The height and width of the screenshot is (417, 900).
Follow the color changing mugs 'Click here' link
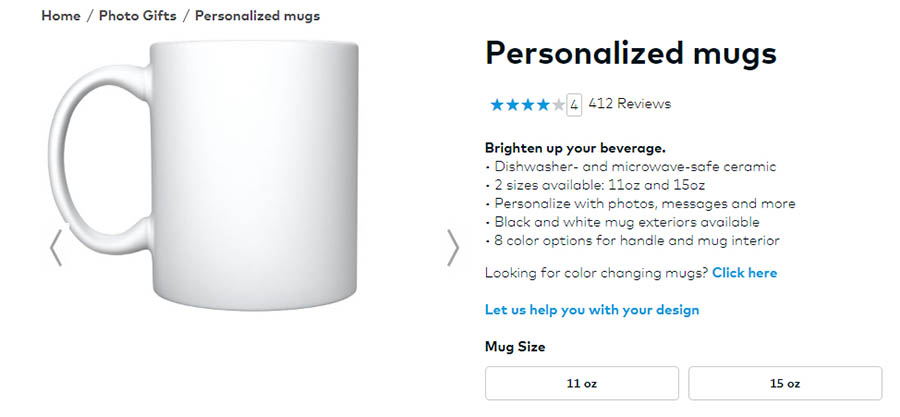[744, 273]
